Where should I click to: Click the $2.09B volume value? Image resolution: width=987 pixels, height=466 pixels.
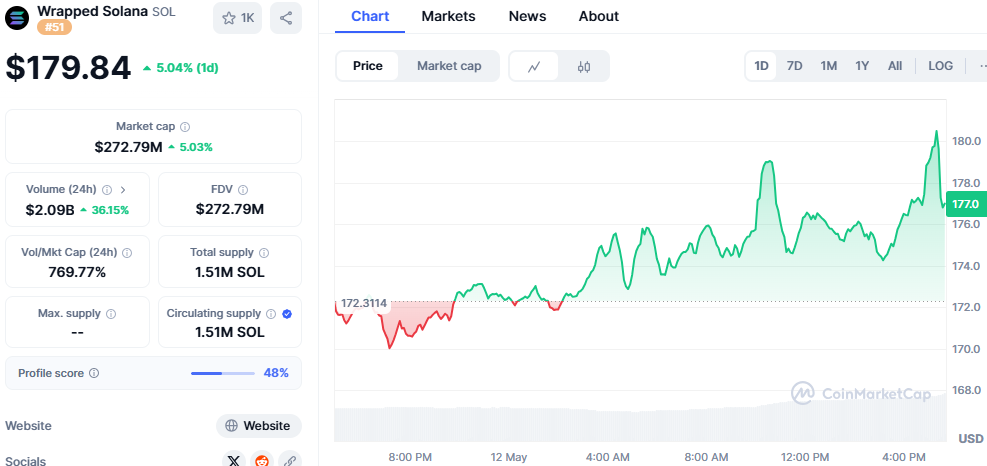[x=50, y=210]
